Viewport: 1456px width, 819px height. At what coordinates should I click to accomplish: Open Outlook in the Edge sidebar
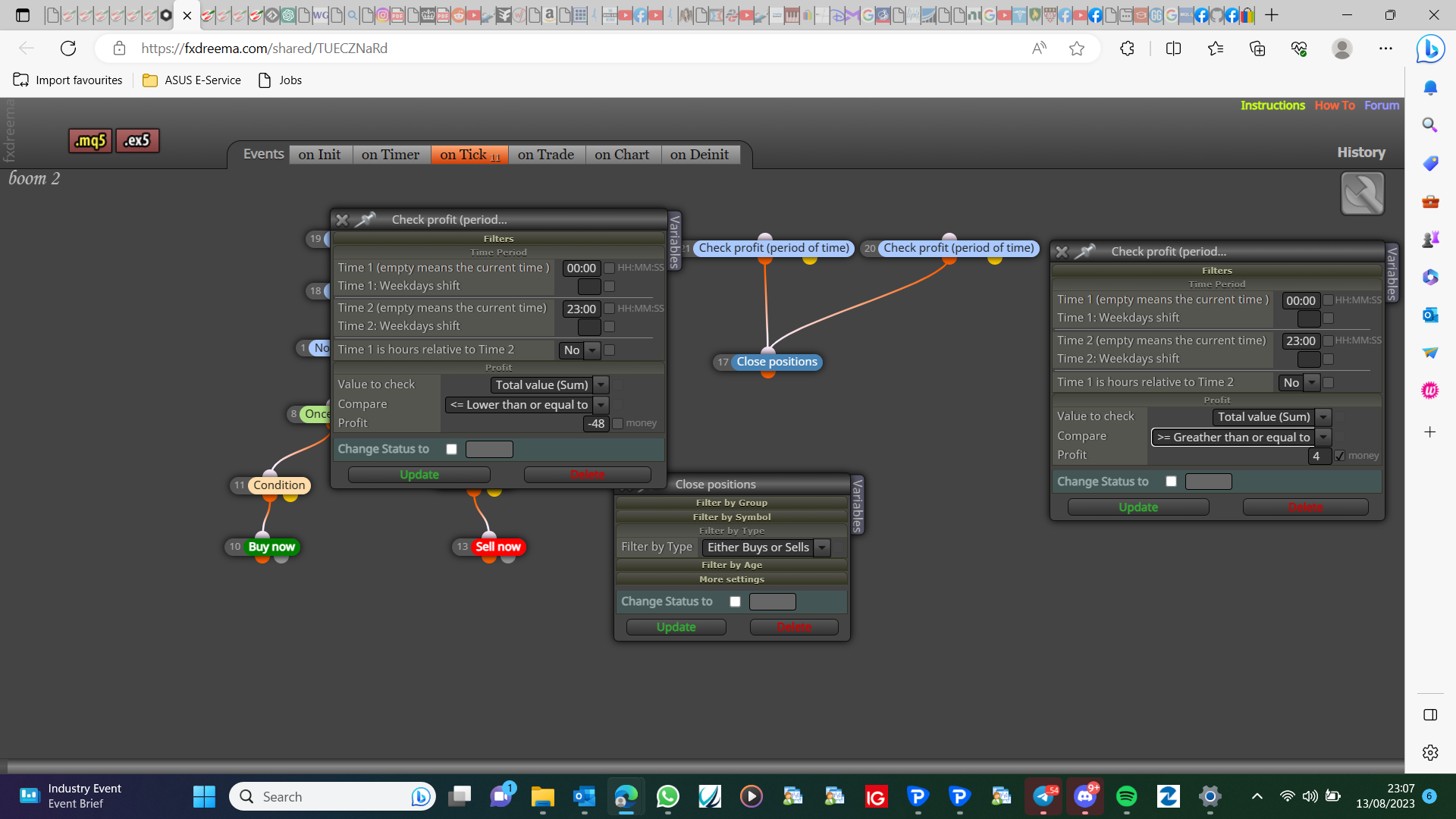[1430, 315]
